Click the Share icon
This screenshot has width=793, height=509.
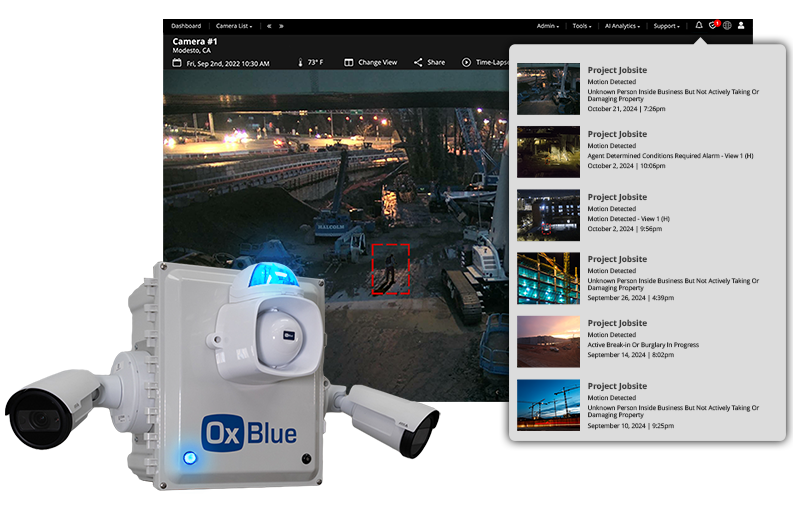(x=418, y=62)
